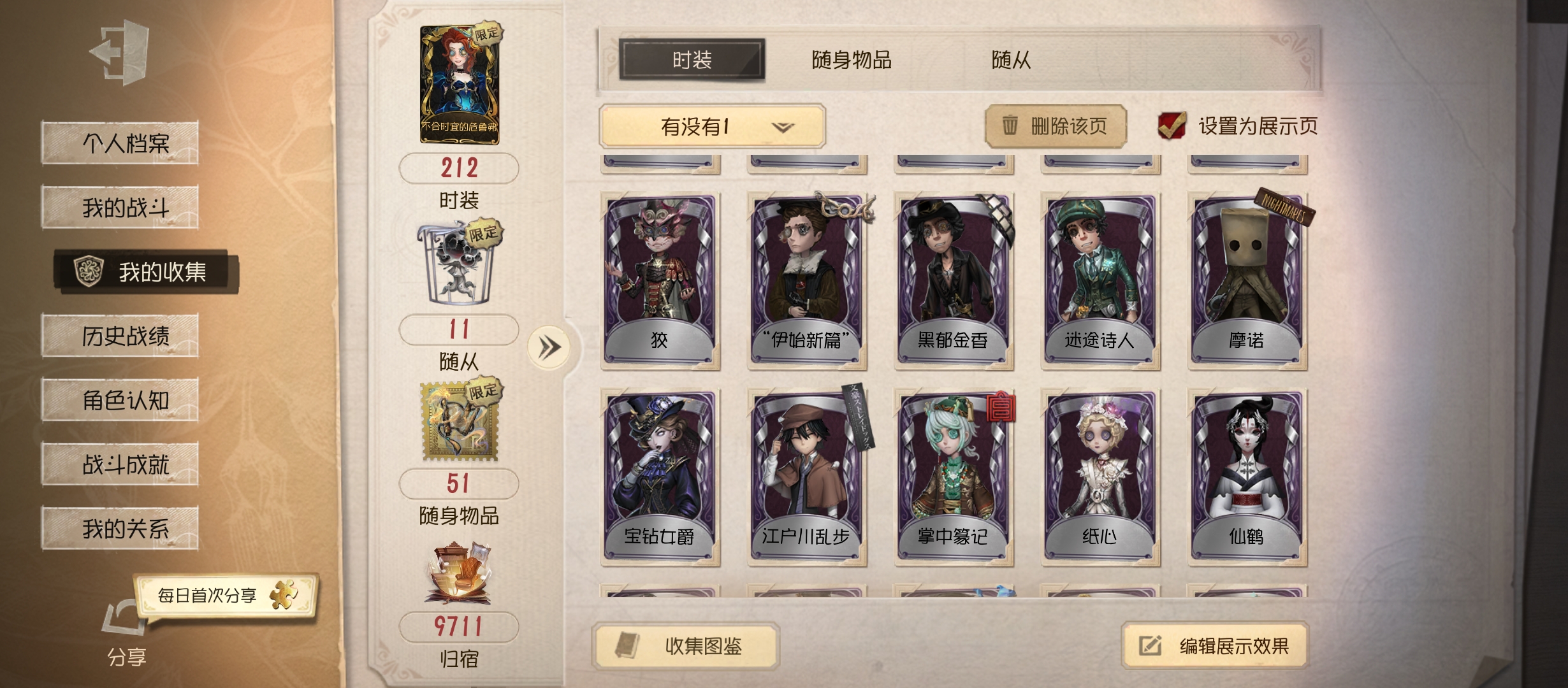Open the limited costume card showing 212
Screen dimensions: 1568x688
[x=460, y=85]
